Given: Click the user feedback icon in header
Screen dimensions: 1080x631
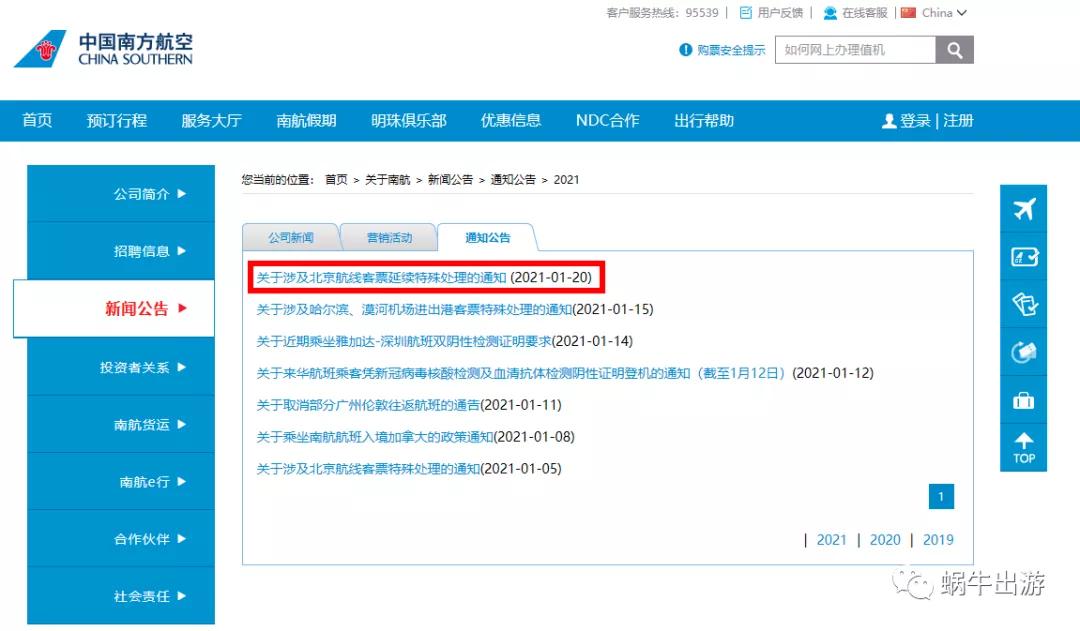Looking at the screenshot, I should 745,12.
